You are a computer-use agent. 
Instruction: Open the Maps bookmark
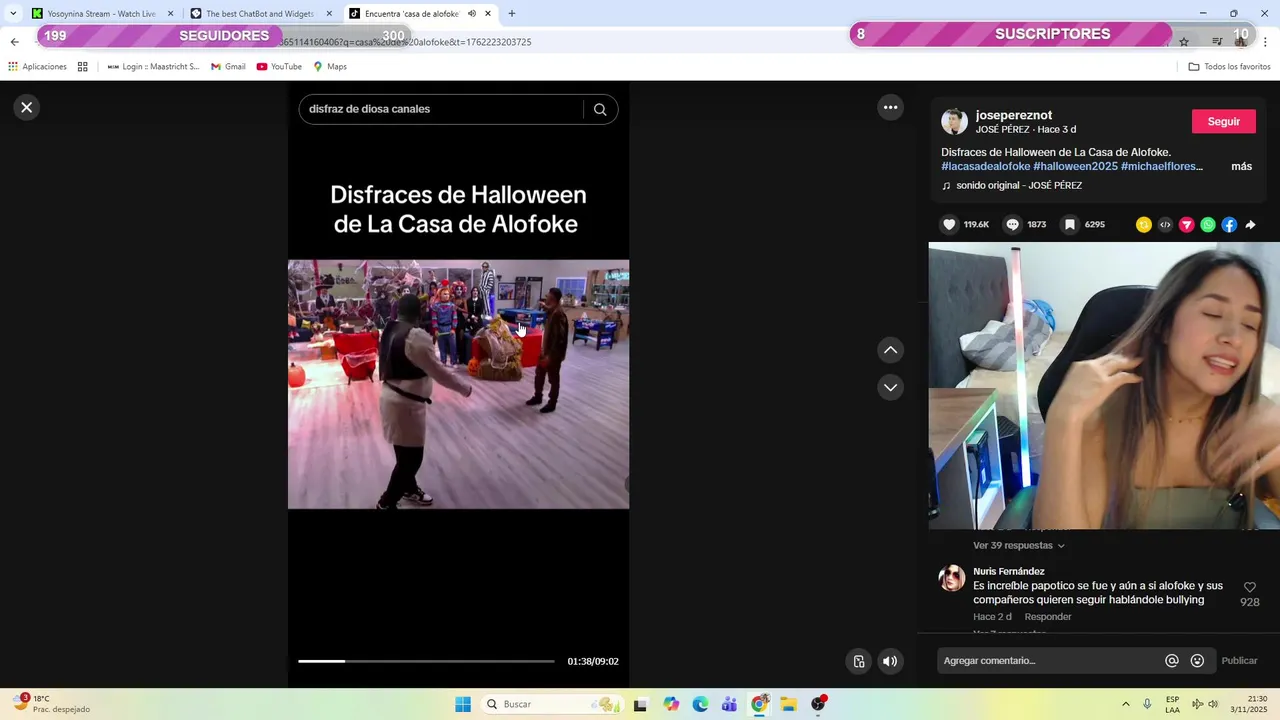pyautogui.click(x=330, y=67)
